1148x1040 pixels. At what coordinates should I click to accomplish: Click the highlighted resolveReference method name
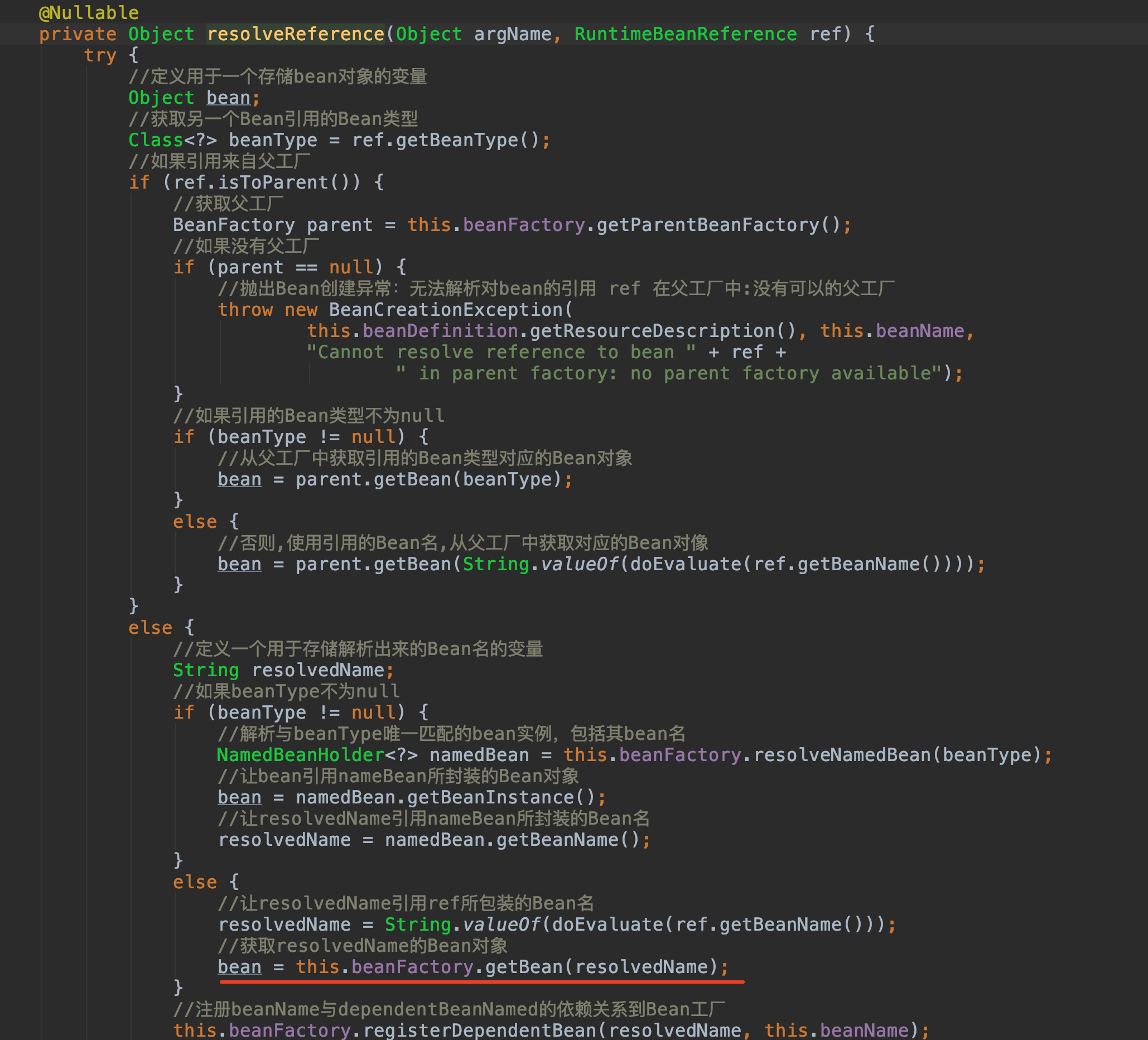point(295,34)
